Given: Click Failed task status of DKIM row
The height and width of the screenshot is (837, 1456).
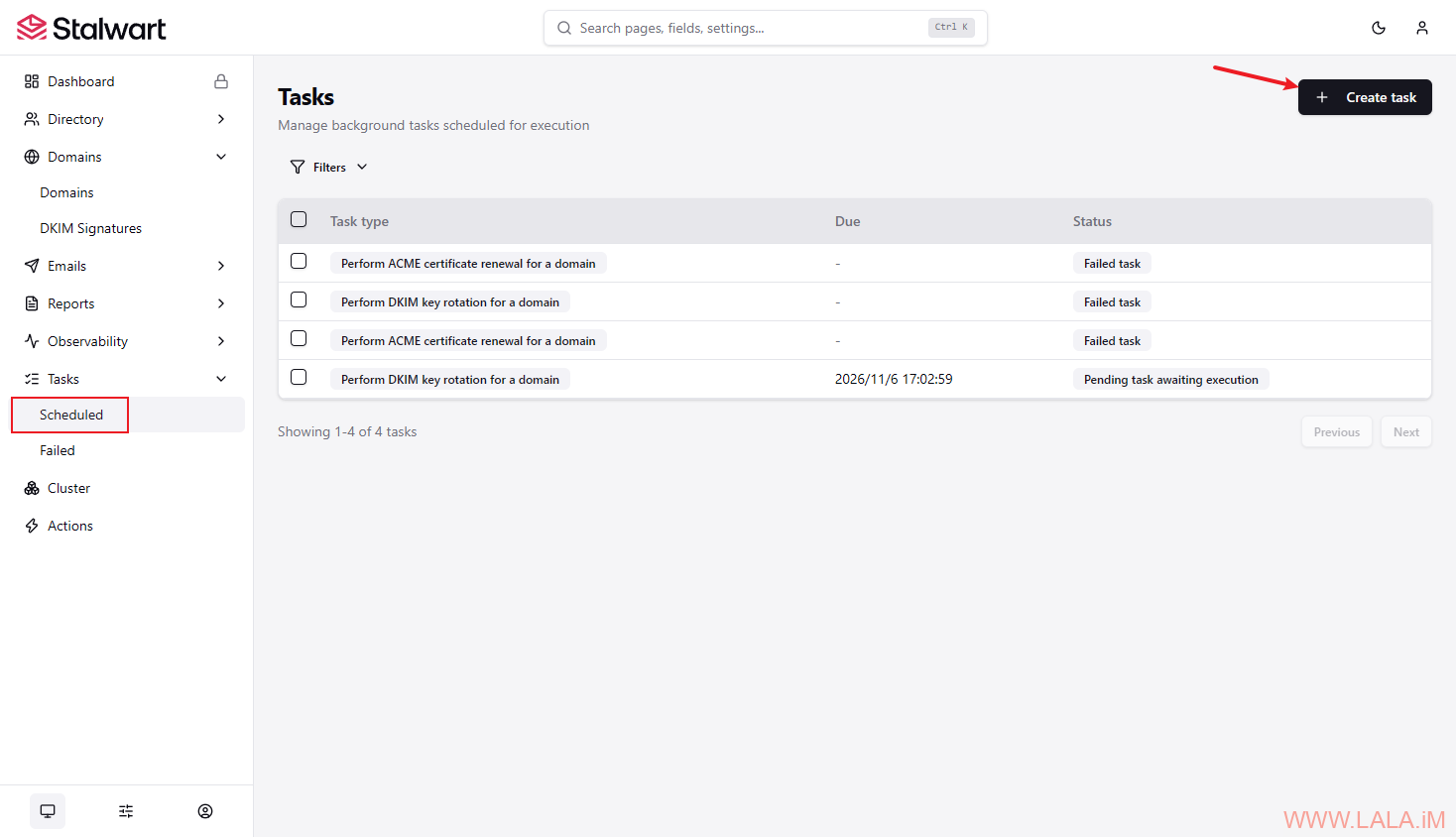Looking at the screenshot, I should [1112, 301].
